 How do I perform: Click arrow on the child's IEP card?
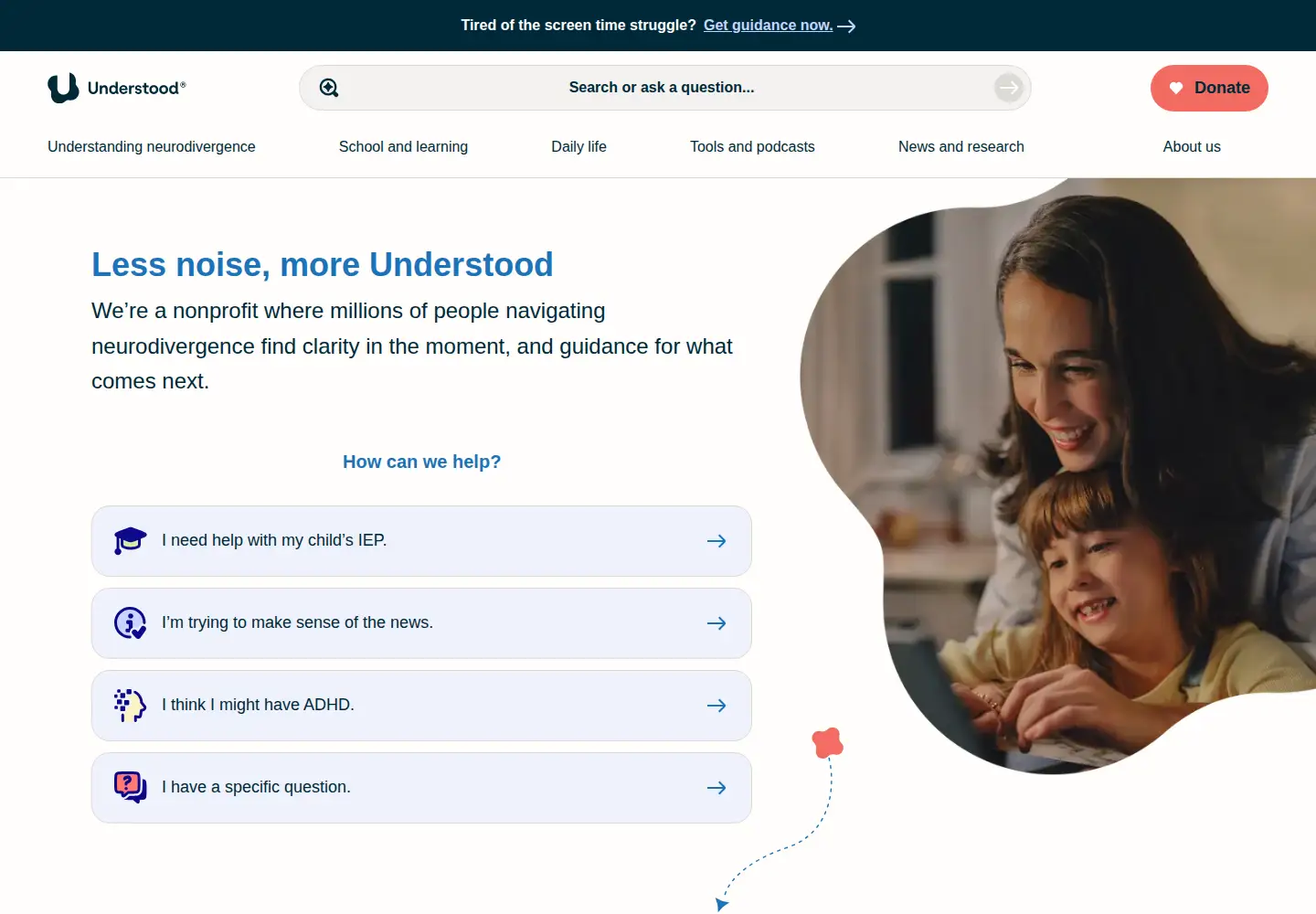(716, 541)
